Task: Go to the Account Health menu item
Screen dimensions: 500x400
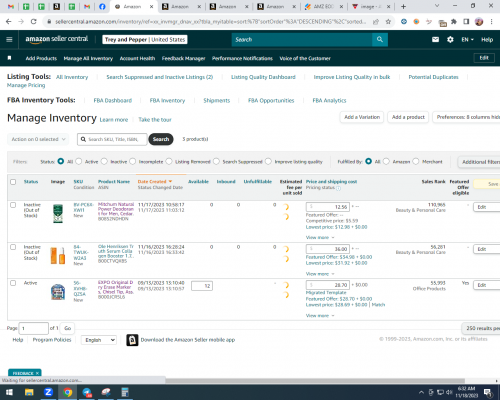Action: [x=137, y=58]
